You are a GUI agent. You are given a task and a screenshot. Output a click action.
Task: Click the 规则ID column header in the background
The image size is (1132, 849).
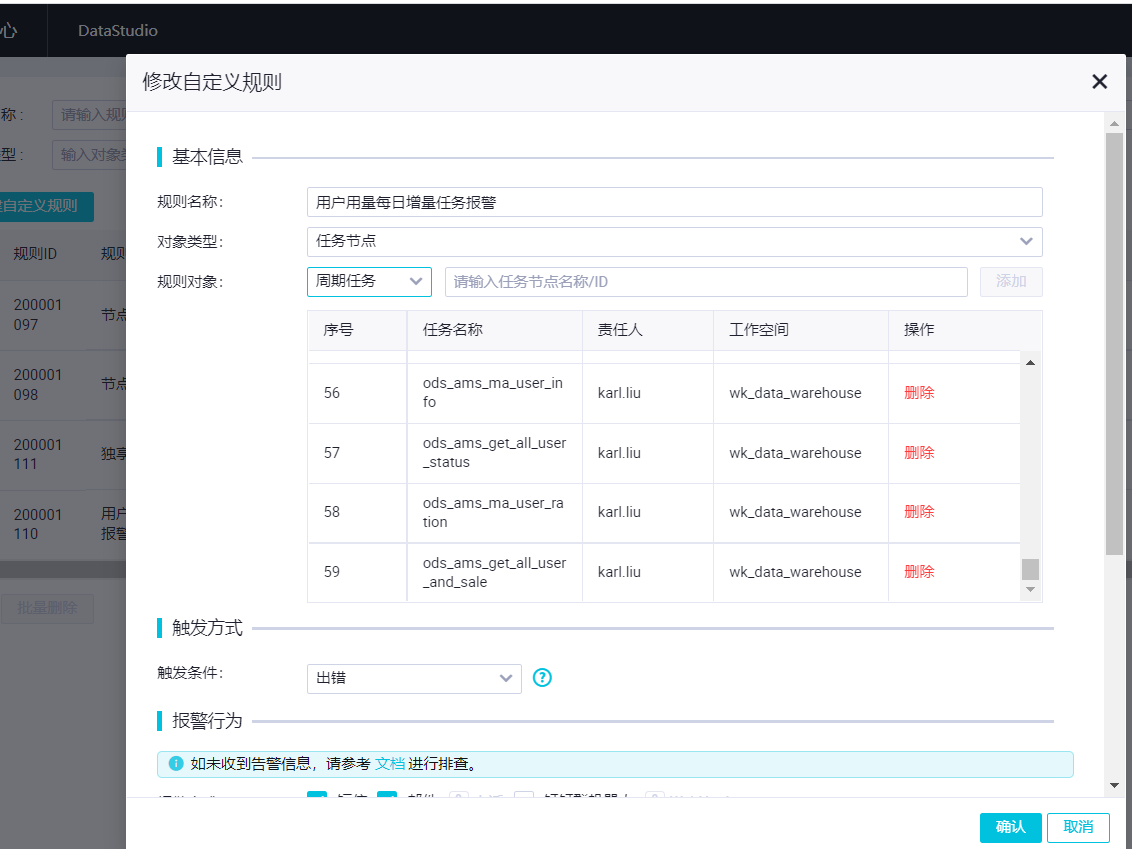pyautogui.click(x=35, y=254)
